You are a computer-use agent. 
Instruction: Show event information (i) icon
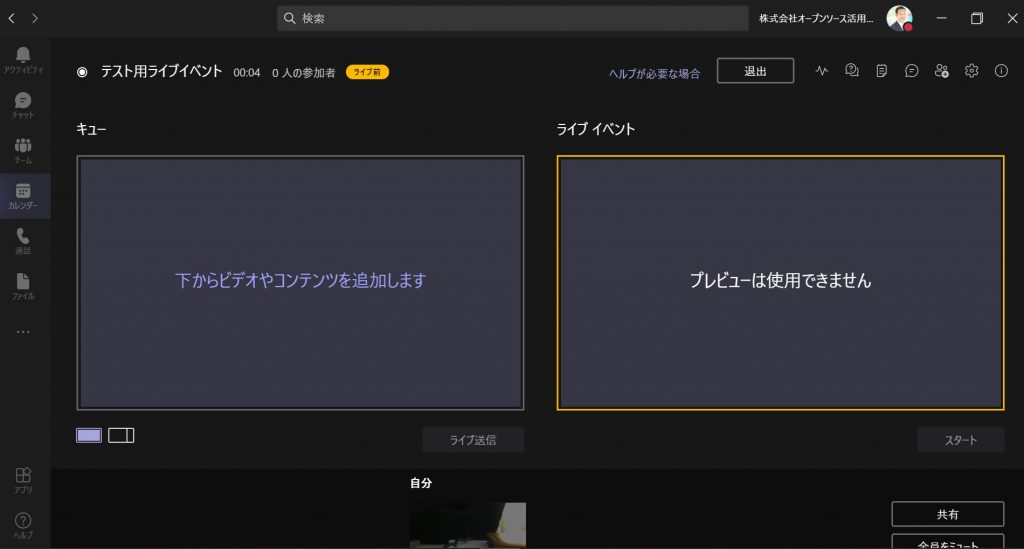(x=1001, y=71)
